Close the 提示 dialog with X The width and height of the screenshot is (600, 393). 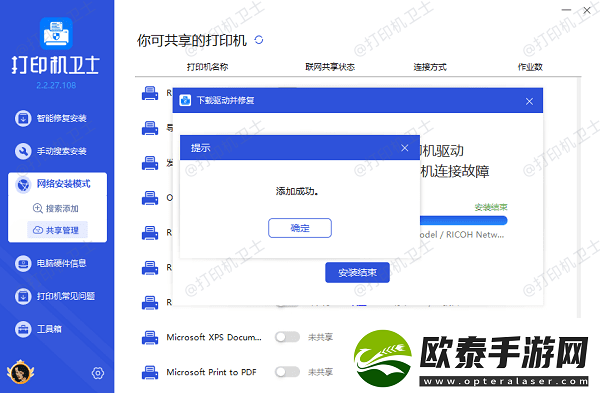point(405,148)
